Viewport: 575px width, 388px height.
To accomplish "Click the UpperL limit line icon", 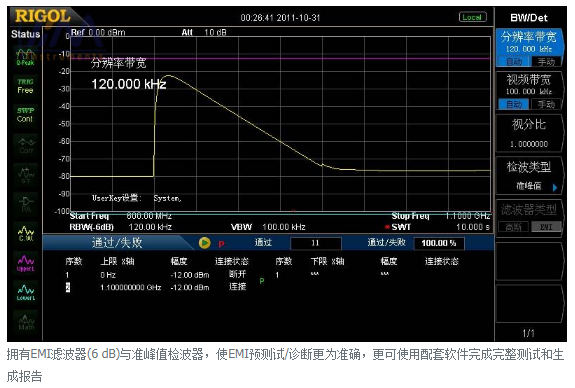I will click(26, 263).
